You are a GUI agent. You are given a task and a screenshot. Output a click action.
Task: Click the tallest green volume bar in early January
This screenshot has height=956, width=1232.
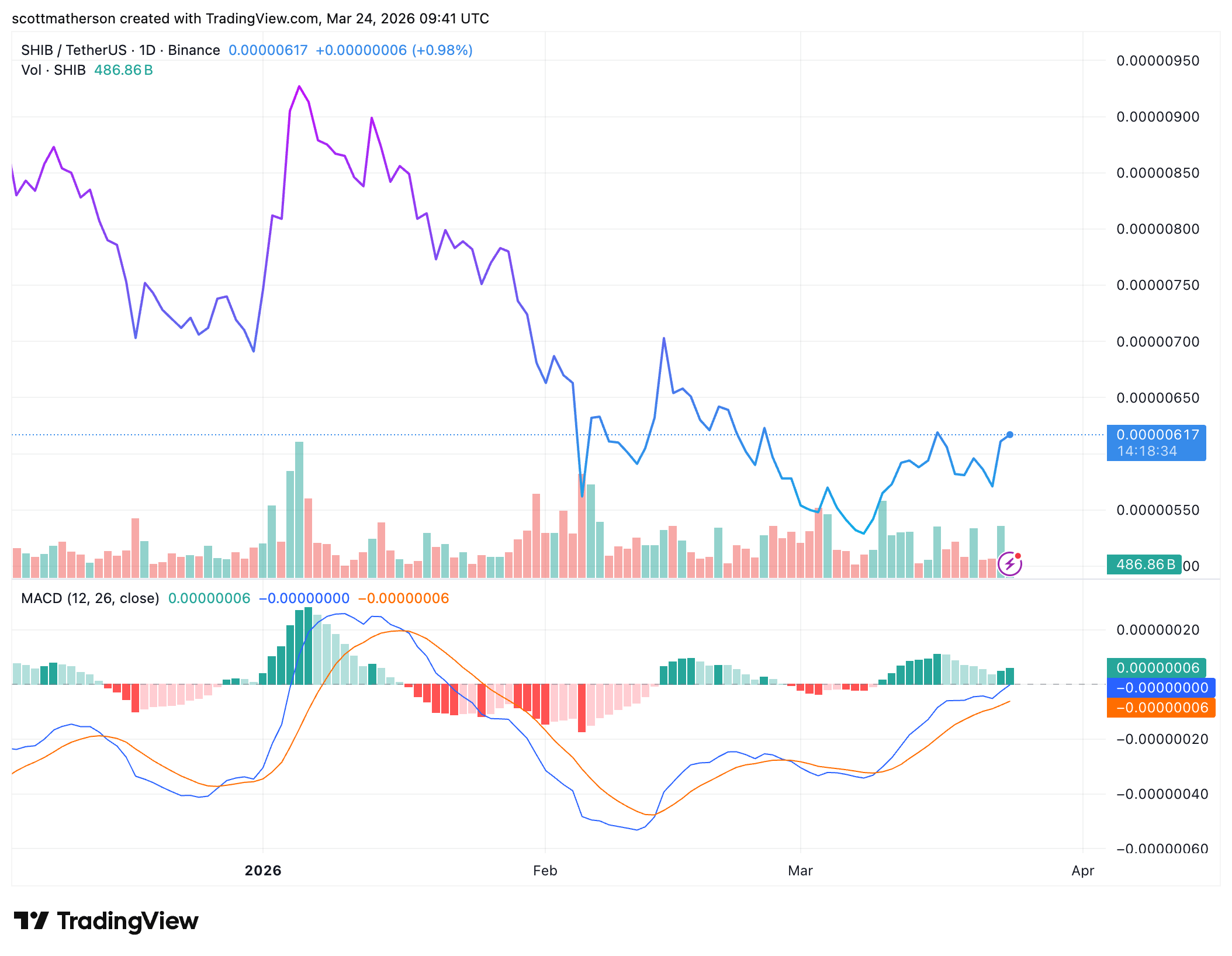click(x=299, y=508)
